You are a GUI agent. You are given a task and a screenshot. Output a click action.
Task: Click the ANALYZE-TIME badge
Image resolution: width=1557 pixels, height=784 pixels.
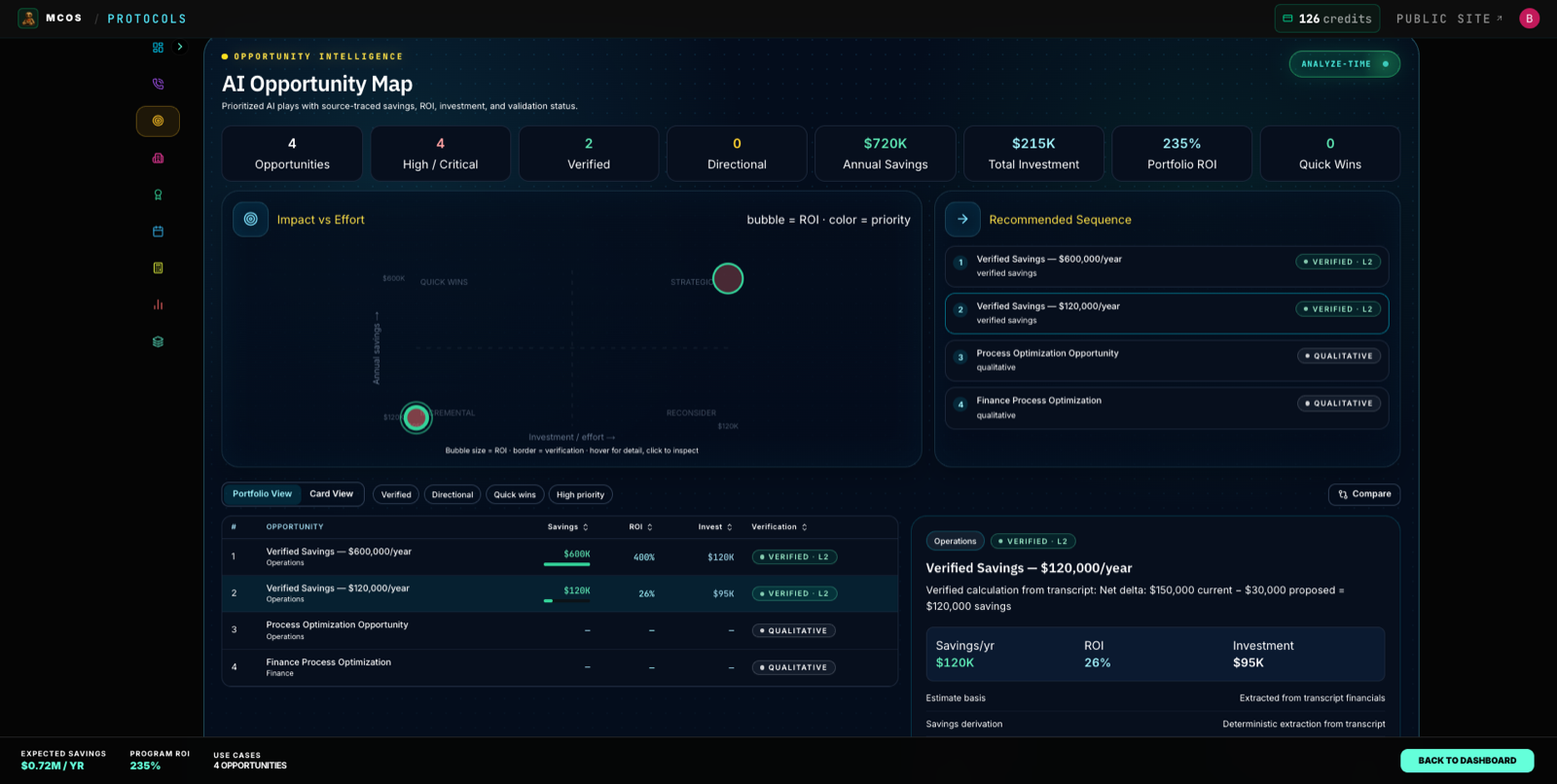(1345, 64)
